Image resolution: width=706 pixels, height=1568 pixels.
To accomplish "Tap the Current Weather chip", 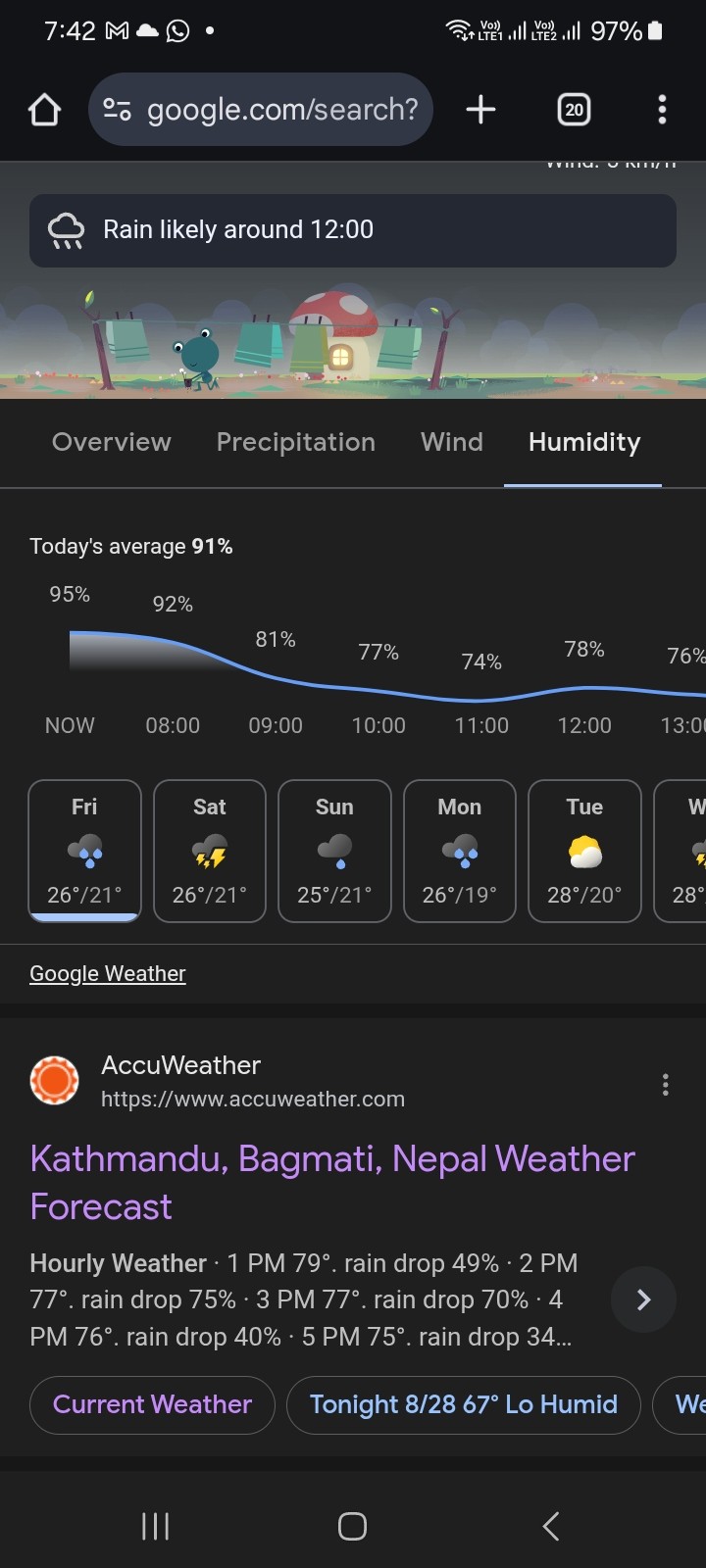I will click(152, 1404).
